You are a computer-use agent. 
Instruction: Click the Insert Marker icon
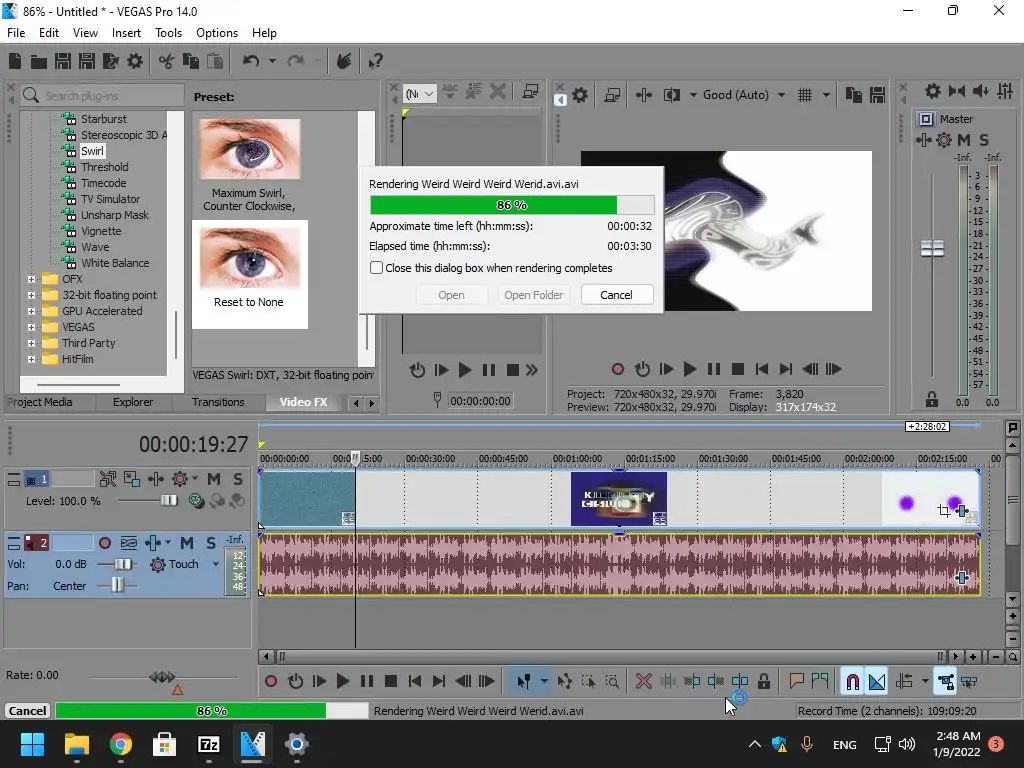[x=795, y=682]
